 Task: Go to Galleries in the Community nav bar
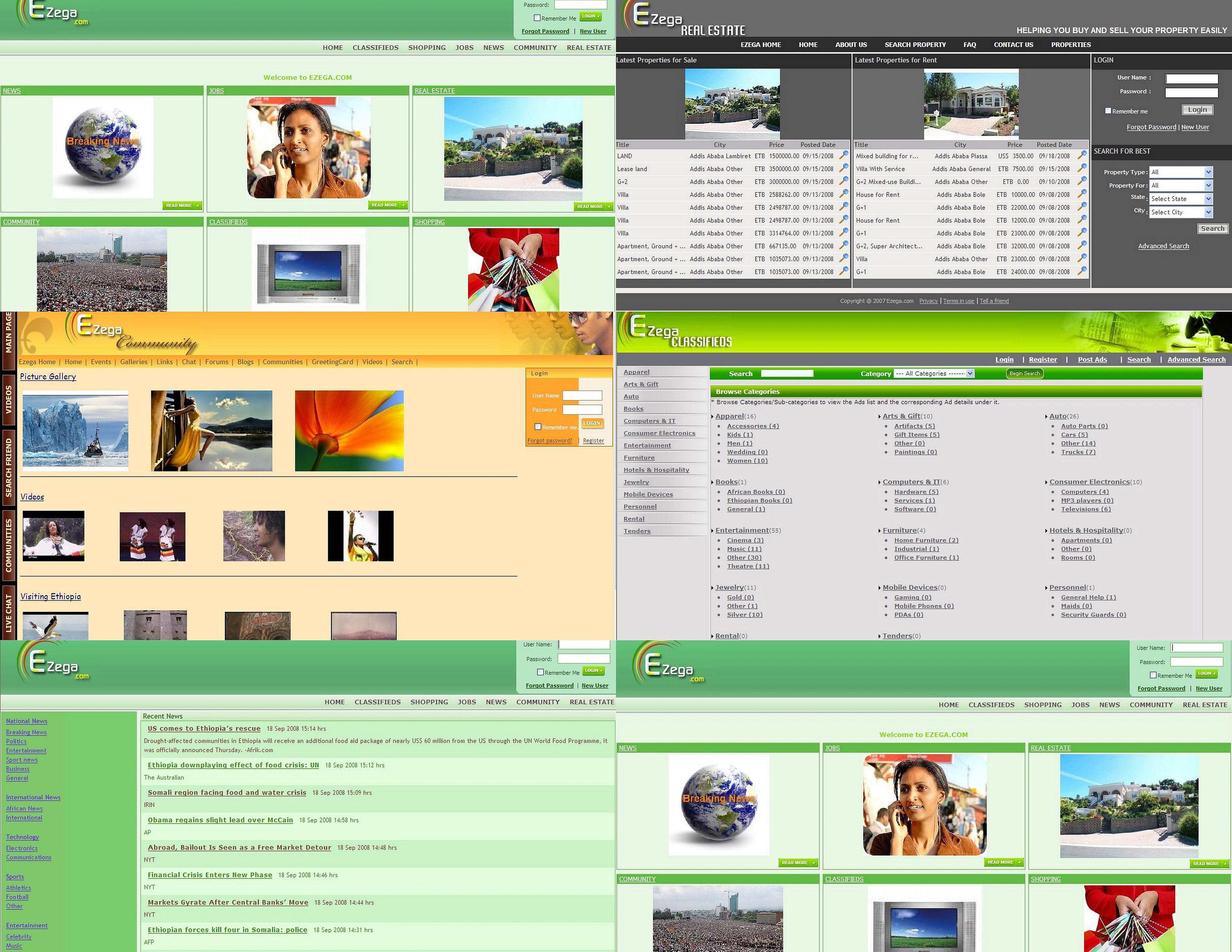point(134,362)
